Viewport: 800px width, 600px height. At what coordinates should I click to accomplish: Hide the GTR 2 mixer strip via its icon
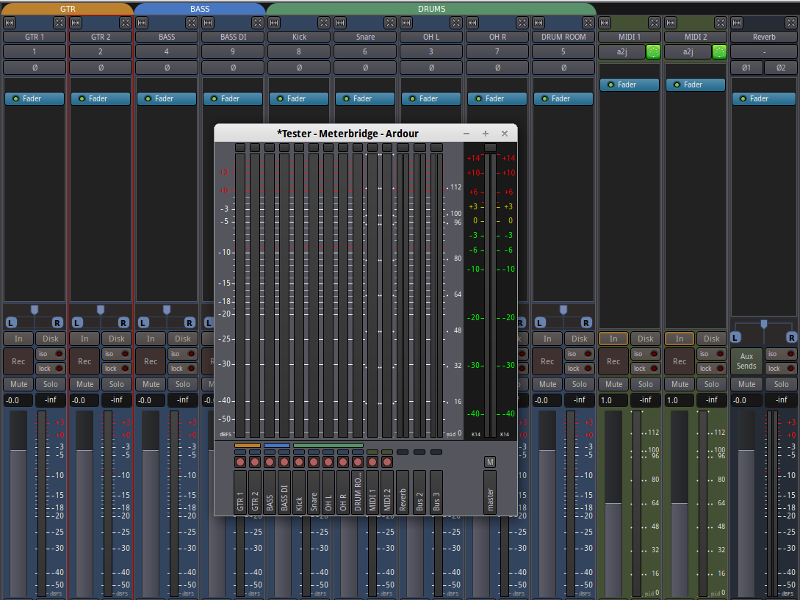click(x=124, y=22)
